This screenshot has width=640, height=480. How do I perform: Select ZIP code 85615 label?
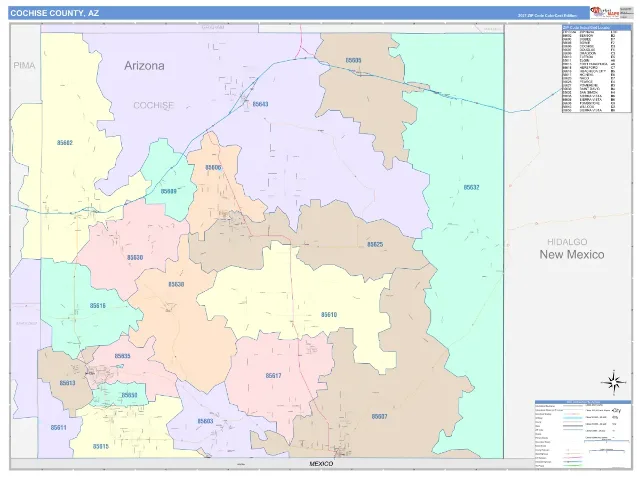[101, 447]
